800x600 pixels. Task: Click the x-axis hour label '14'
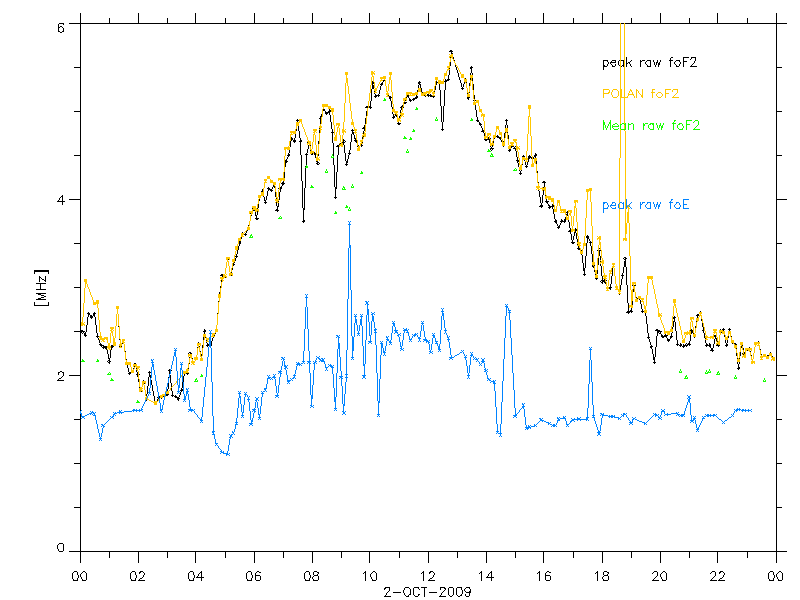[x=486, y=577]
